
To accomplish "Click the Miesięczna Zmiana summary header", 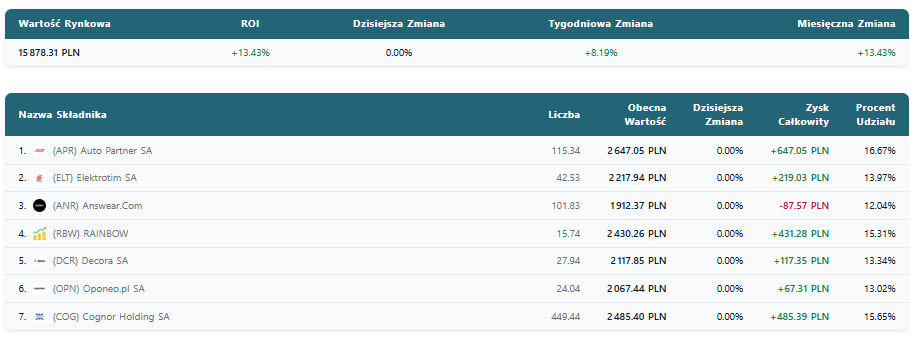I will [846, 24].
